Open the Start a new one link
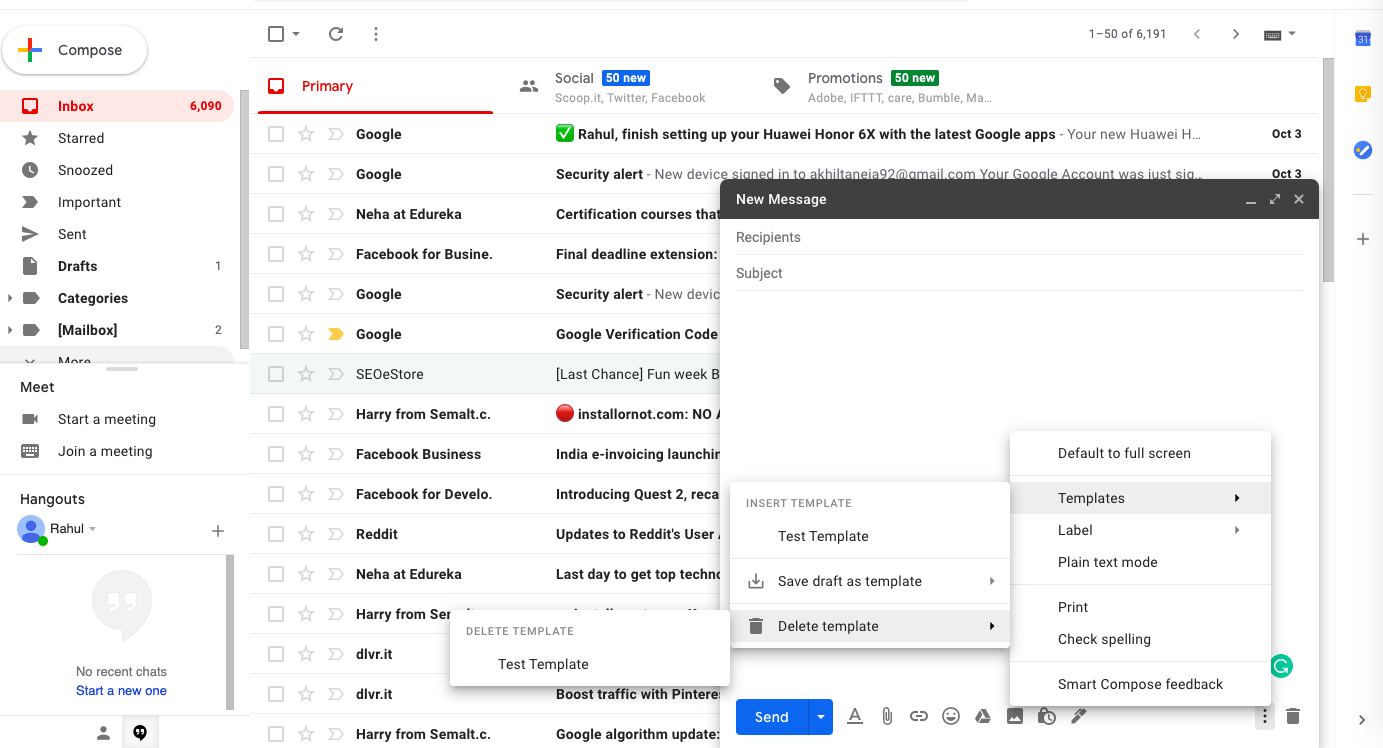Image resolution: width=1383 pixels, height=748 pixels. point(121,690)
